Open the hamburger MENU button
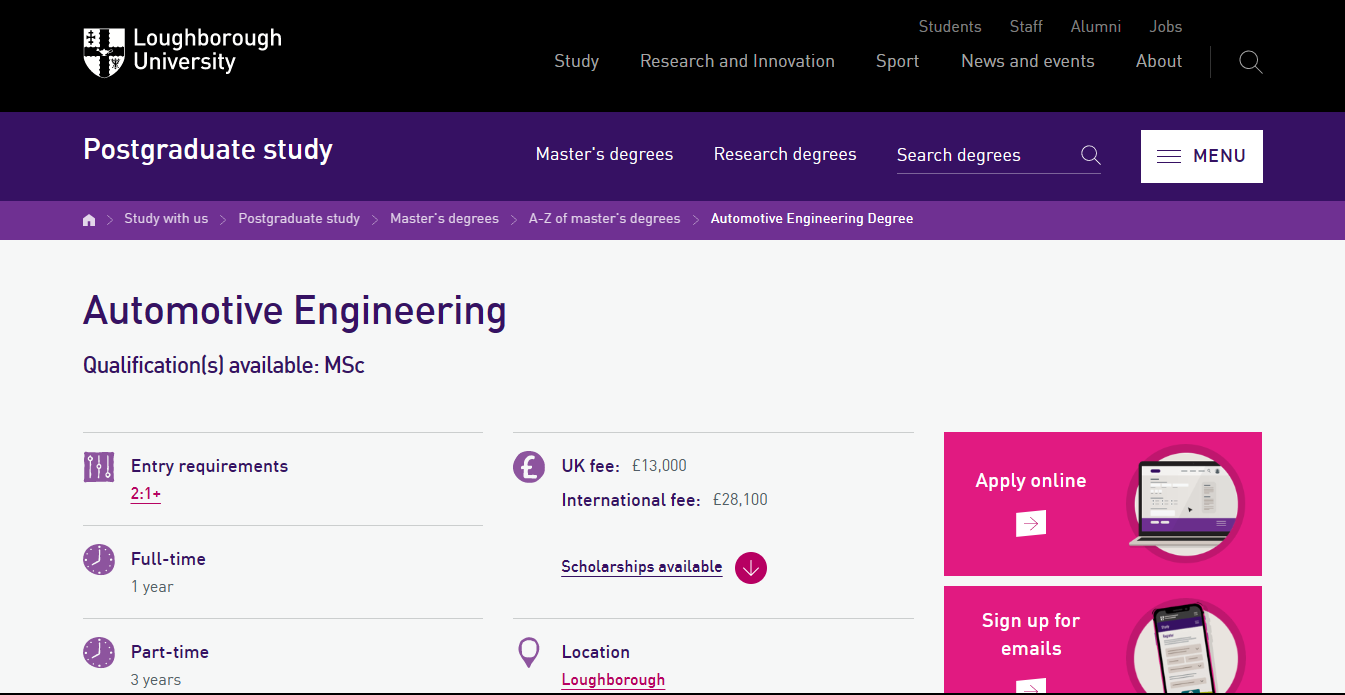The image size is (1345, 695). (1201, 156)
